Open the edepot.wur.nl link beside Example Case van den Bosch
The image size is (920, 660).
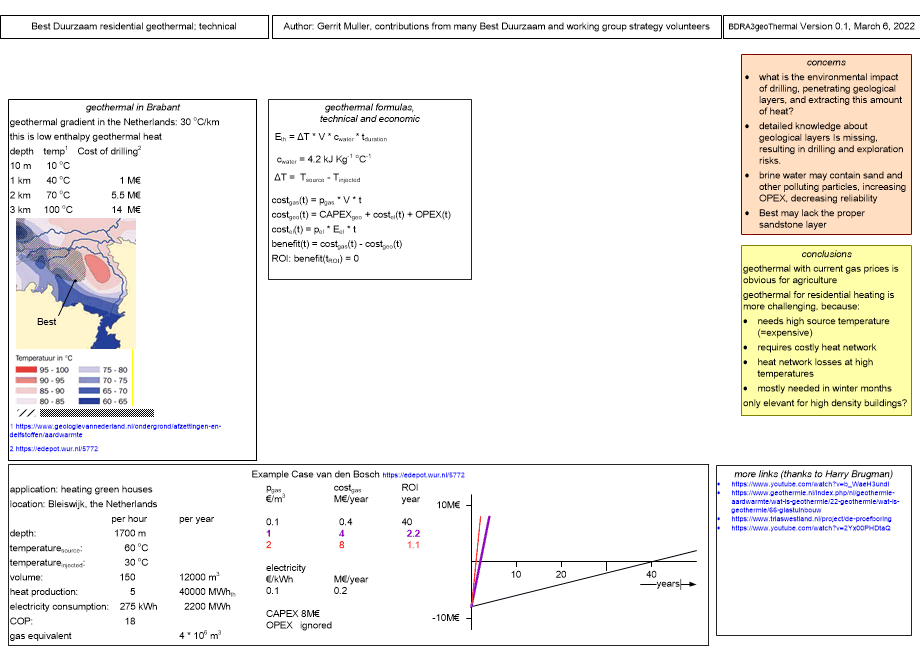[424, 475]
